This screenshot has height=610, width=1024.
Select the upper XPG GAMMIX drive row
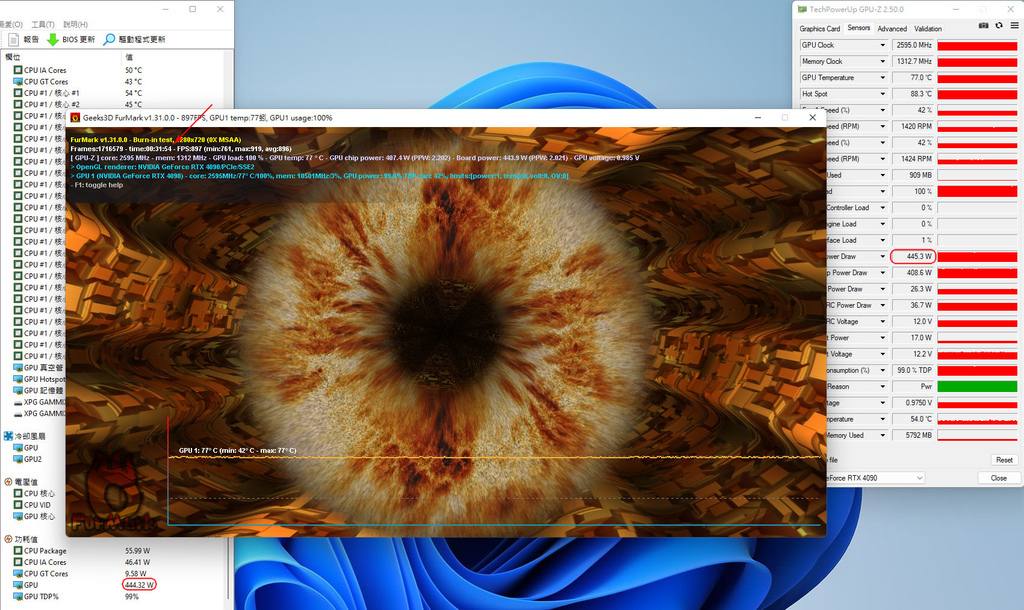(39, 402)
